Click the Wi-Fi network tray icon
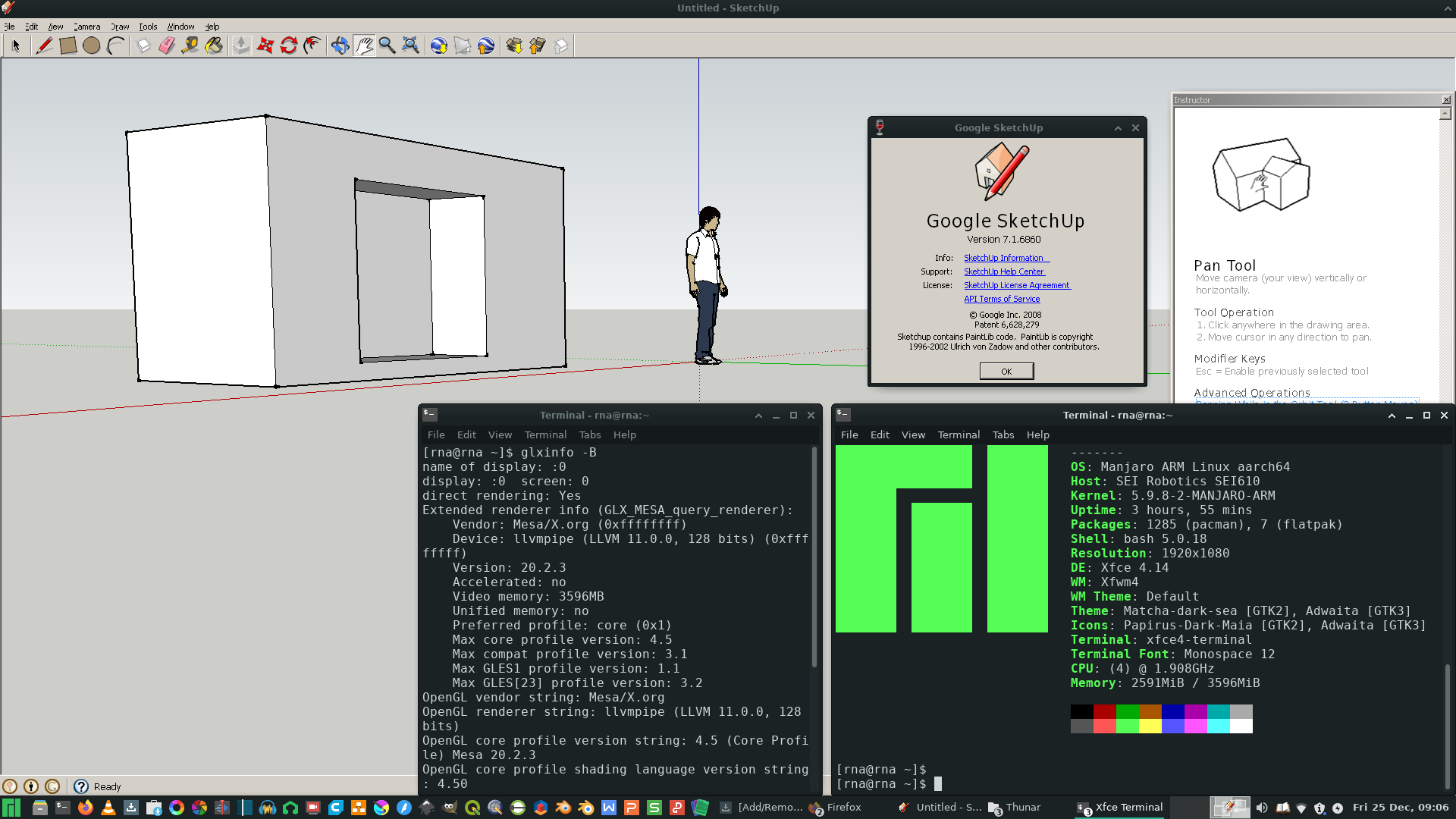Screen dimensions: 1456x819 (x=1301, y=808)
